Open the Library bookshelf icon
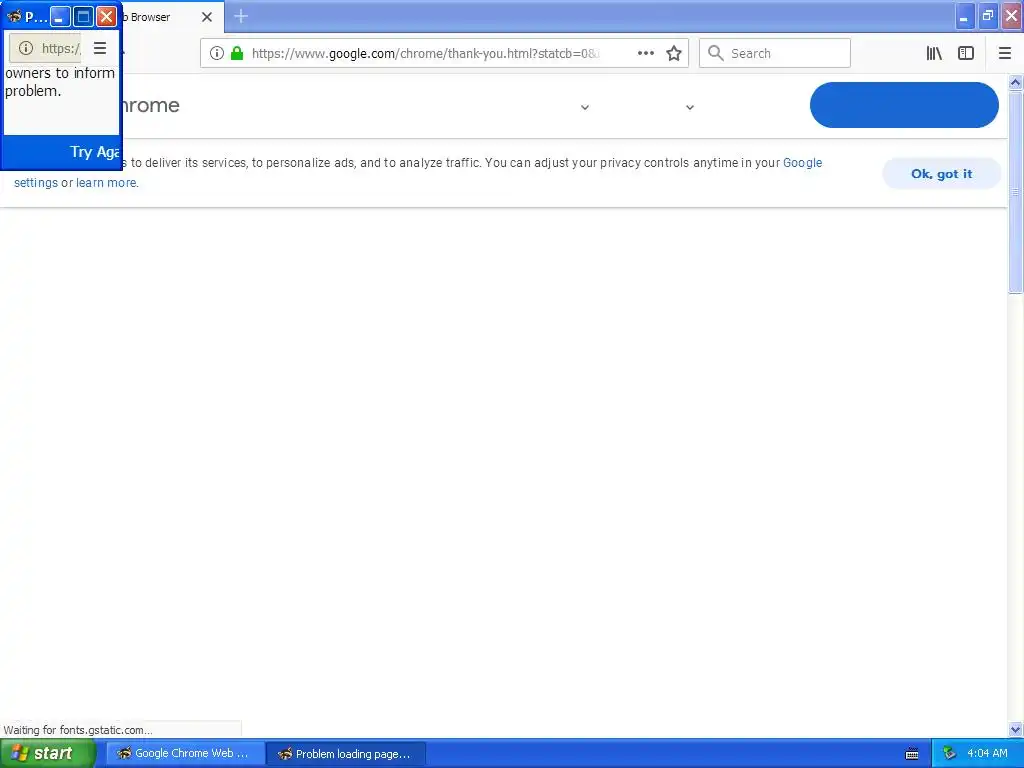 pyautogui.click(x=934, y=54)
